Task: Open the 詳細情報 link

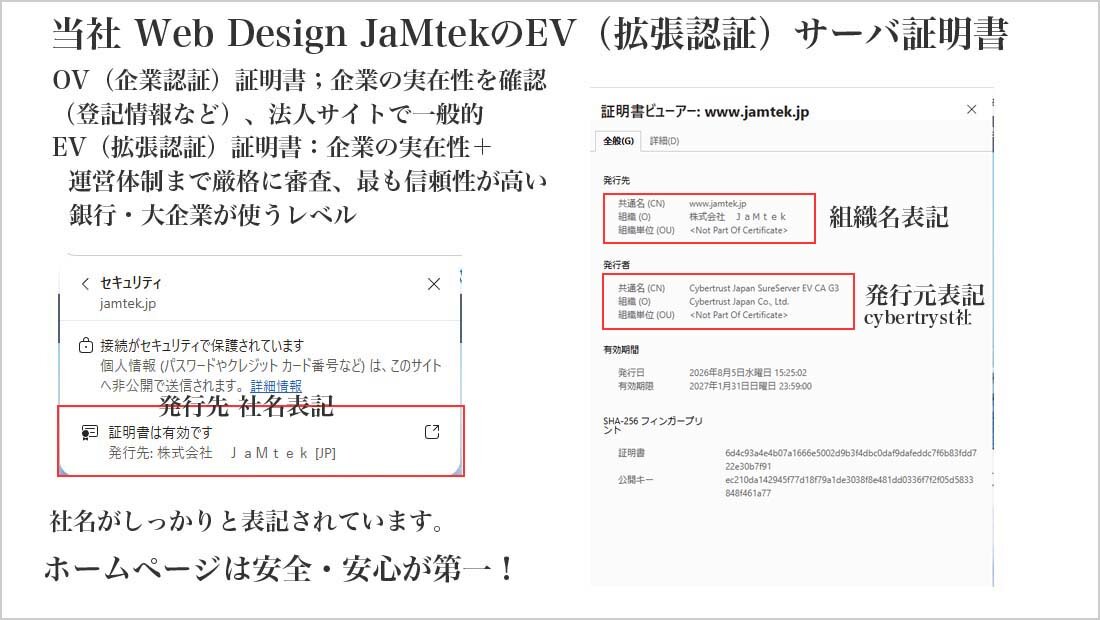Action: (276, 386)
